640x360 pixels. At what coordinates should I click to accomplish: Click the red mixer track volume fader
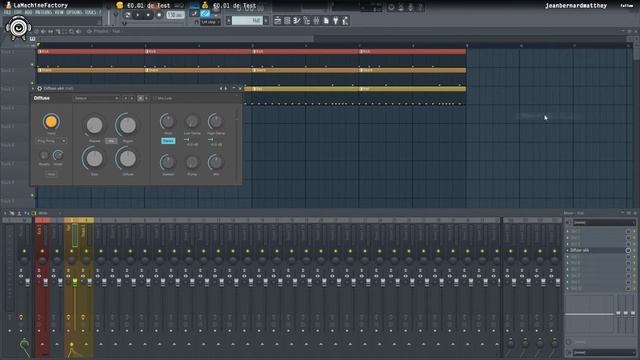(x=45, y=282)
